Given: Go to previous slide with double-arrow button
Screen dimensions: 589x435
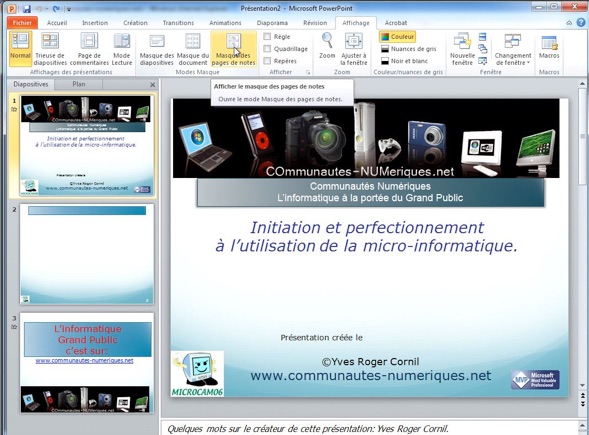Looking at the screenshot, I should (x=582, y=396).
